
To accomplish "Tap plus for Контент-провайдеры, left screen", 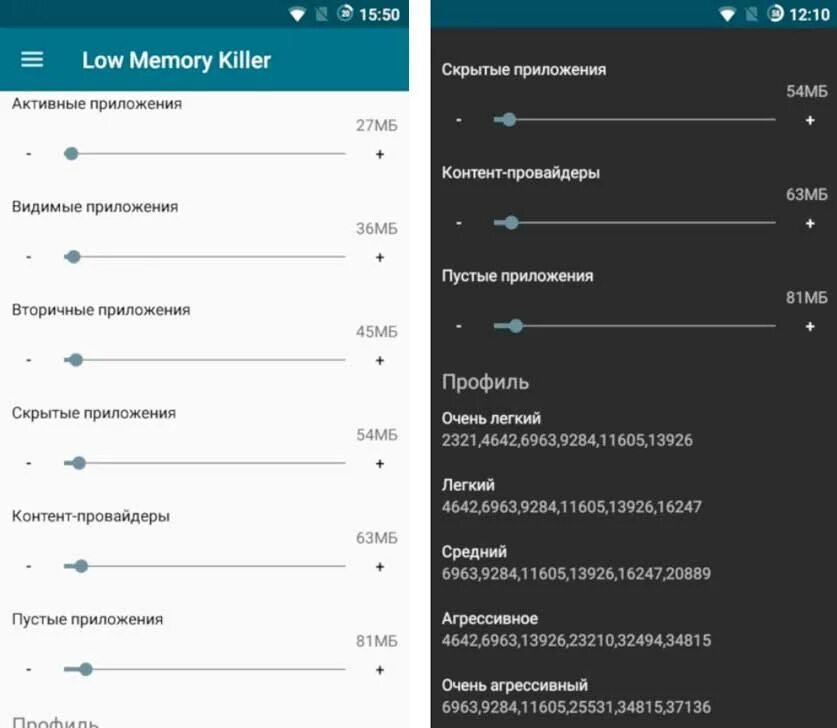I will point(380,566).
